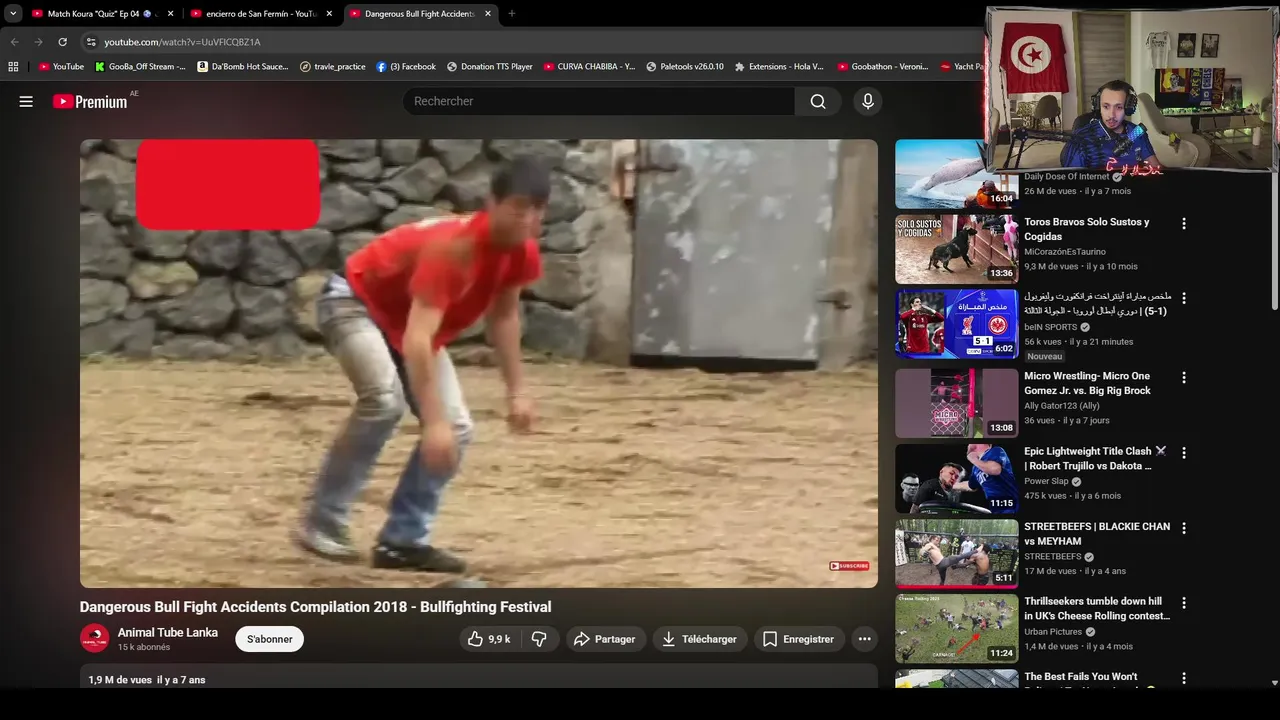1280x720 pixels.
Task: Open the Power Slap channel name
Action: click(1046, 481)
